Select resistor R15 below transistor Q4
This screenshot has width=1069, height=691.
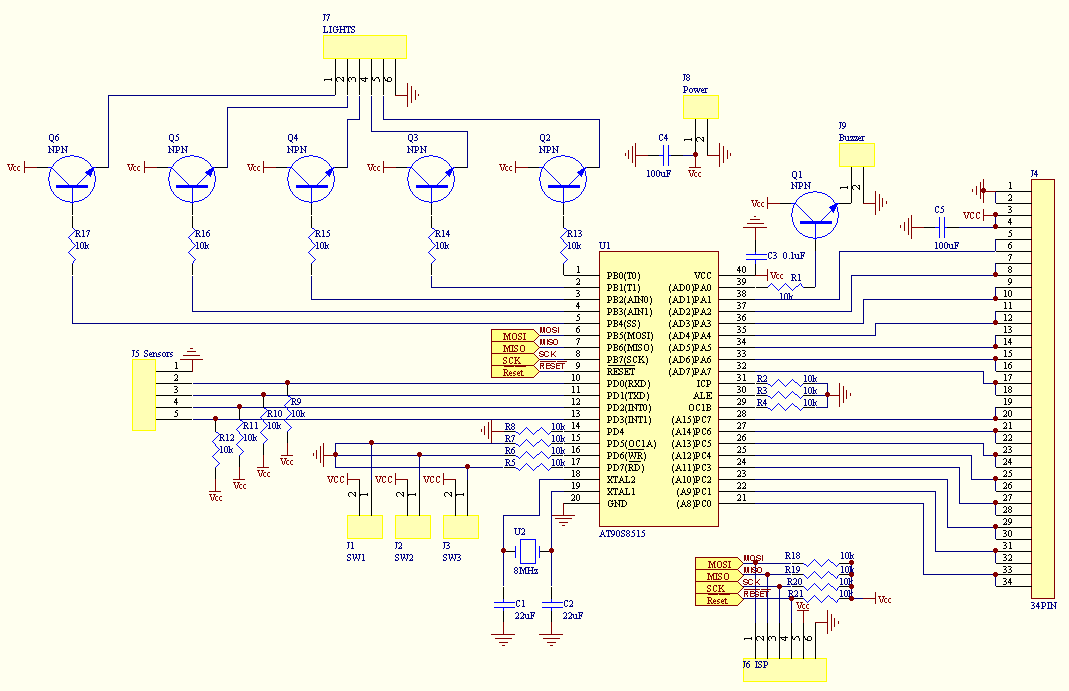click(x=312, y=245)
